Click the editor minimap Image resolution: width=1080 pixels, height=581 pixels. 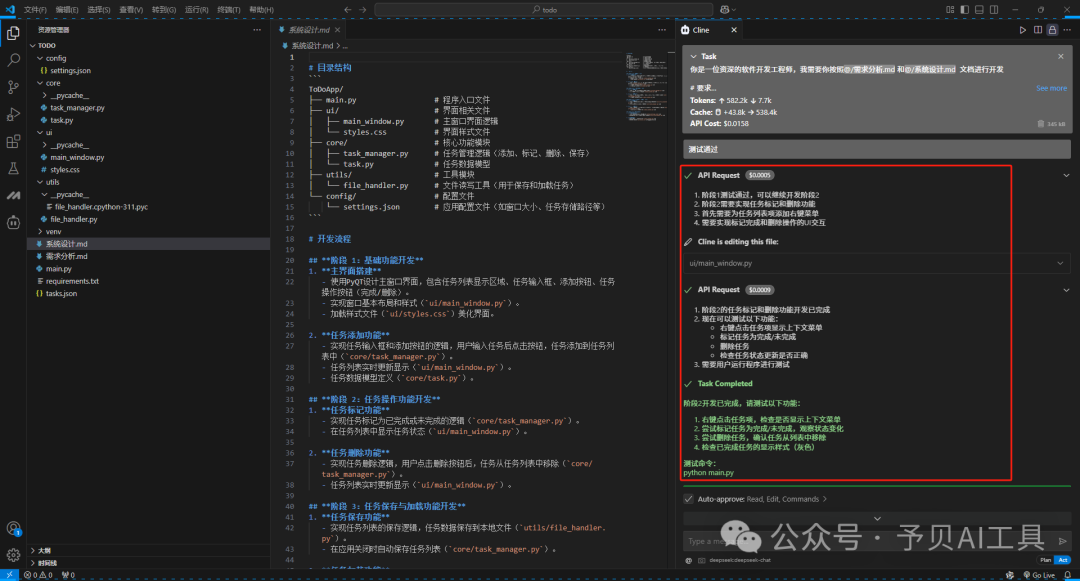pos(647,86)
